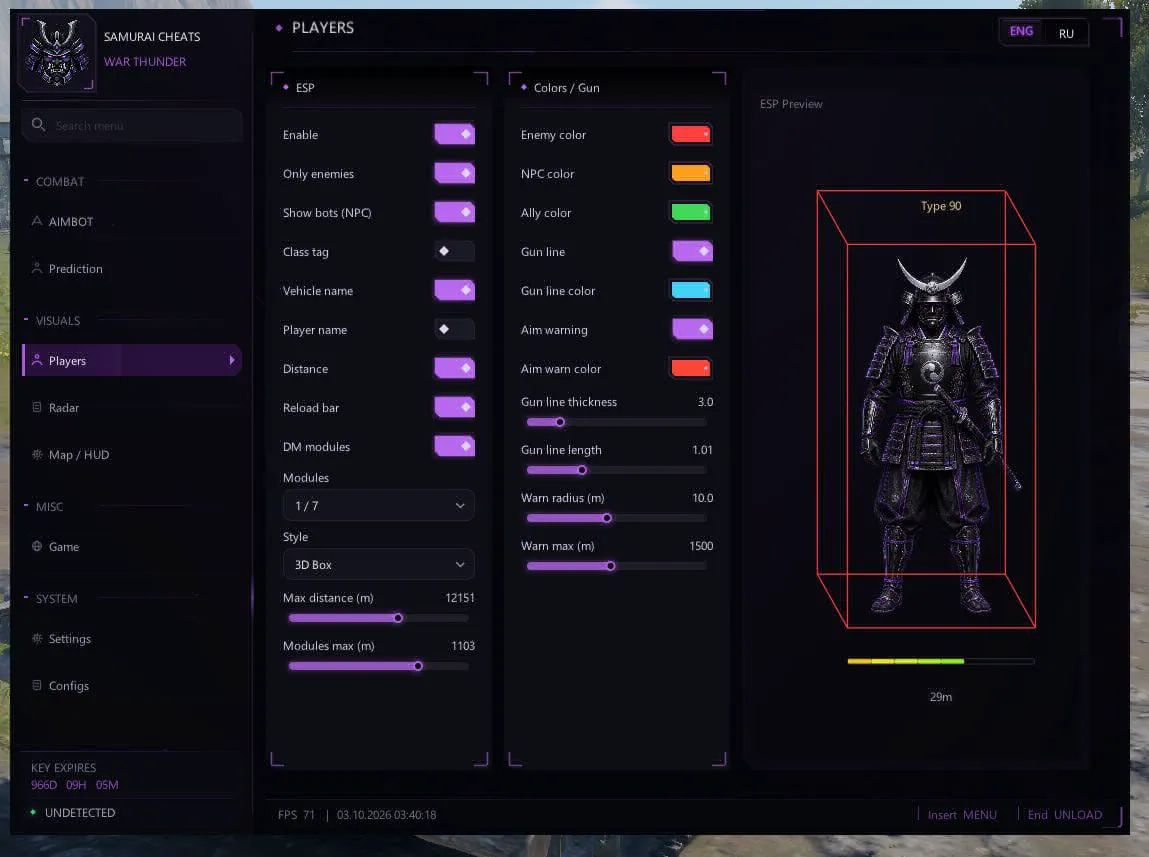Viewport: 1149px width, 857px height.
Task: Open the Aim warn color swatch
Action: (x=691, y=368)
